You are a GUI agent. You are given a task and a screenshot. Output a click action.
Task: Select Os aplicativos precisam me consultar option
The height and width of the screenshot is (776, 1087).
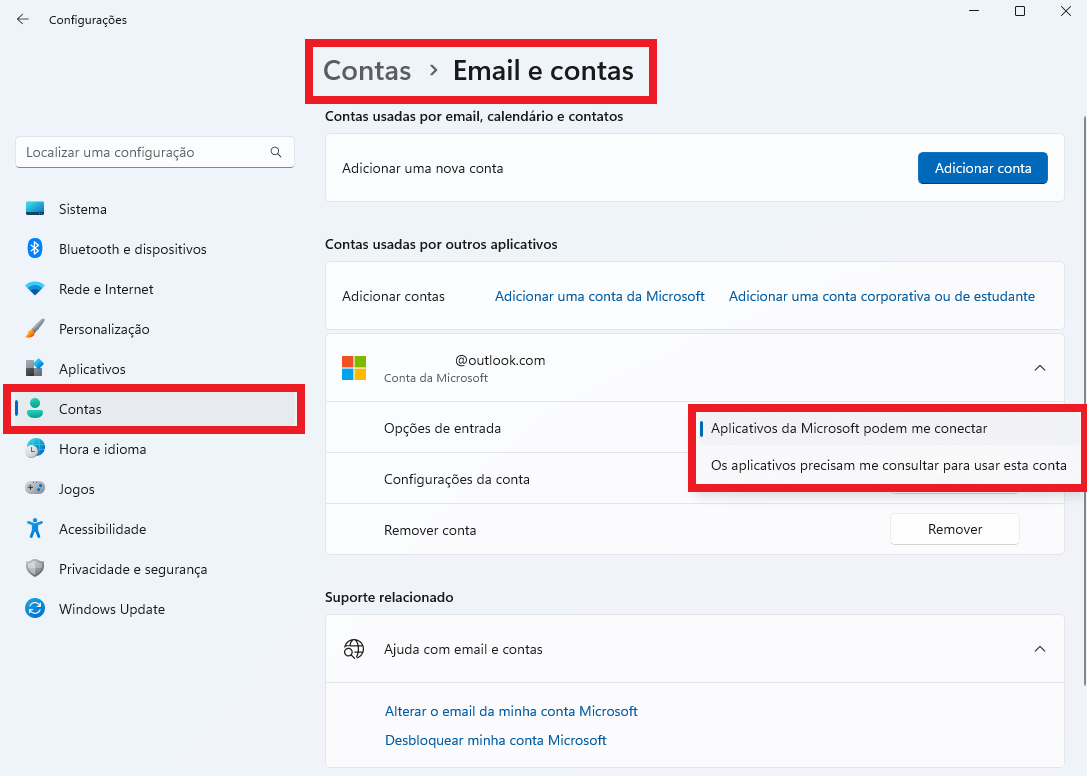[887, 465]
